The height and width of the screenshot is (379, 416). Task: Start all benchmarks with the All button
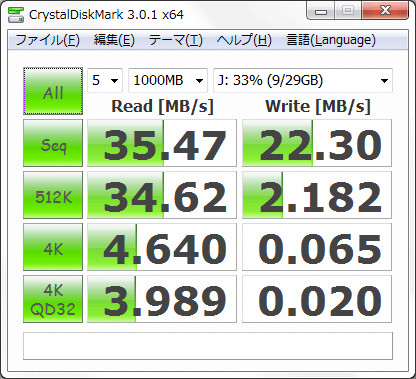coord(53,91)
